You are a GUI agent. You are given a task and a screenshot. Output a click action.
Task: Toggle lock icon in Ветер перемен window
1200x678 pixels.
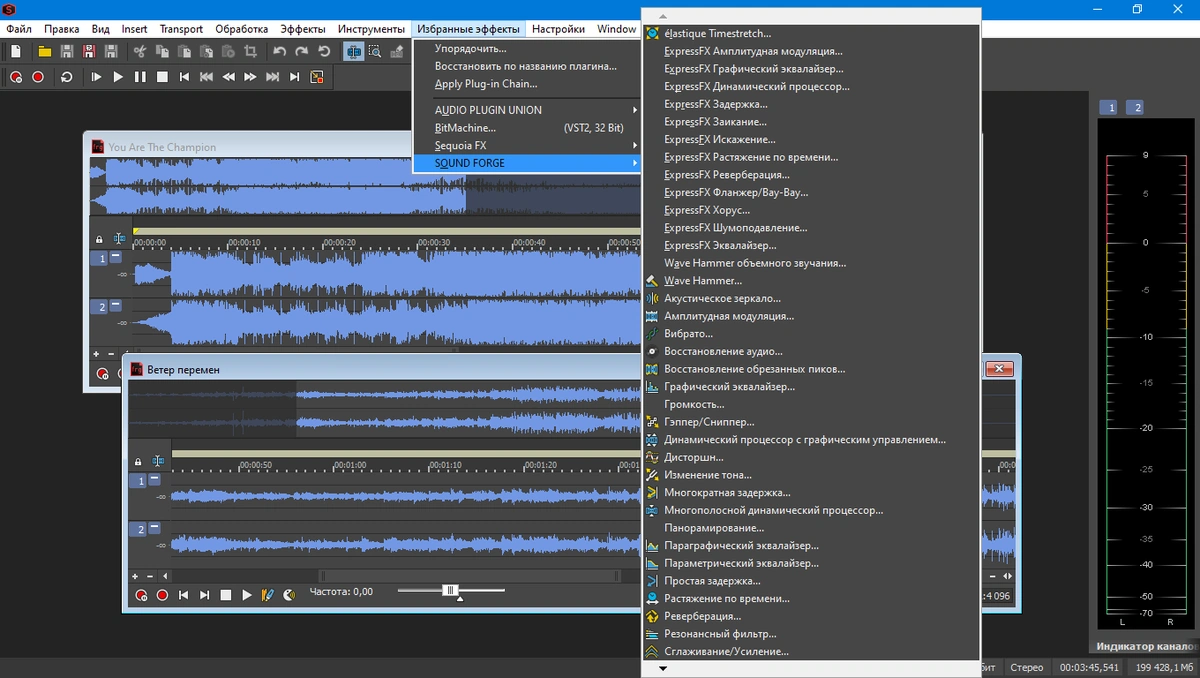click(x=138, y=462)
